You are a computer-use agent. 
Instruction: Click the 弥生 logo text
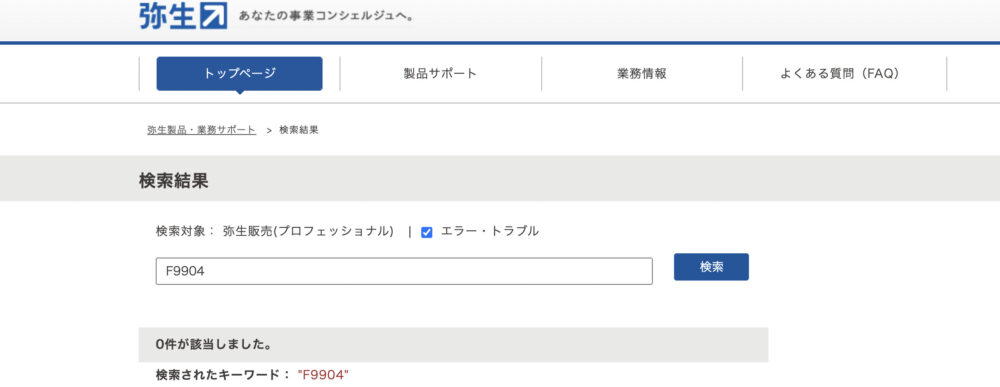[167, 17]
